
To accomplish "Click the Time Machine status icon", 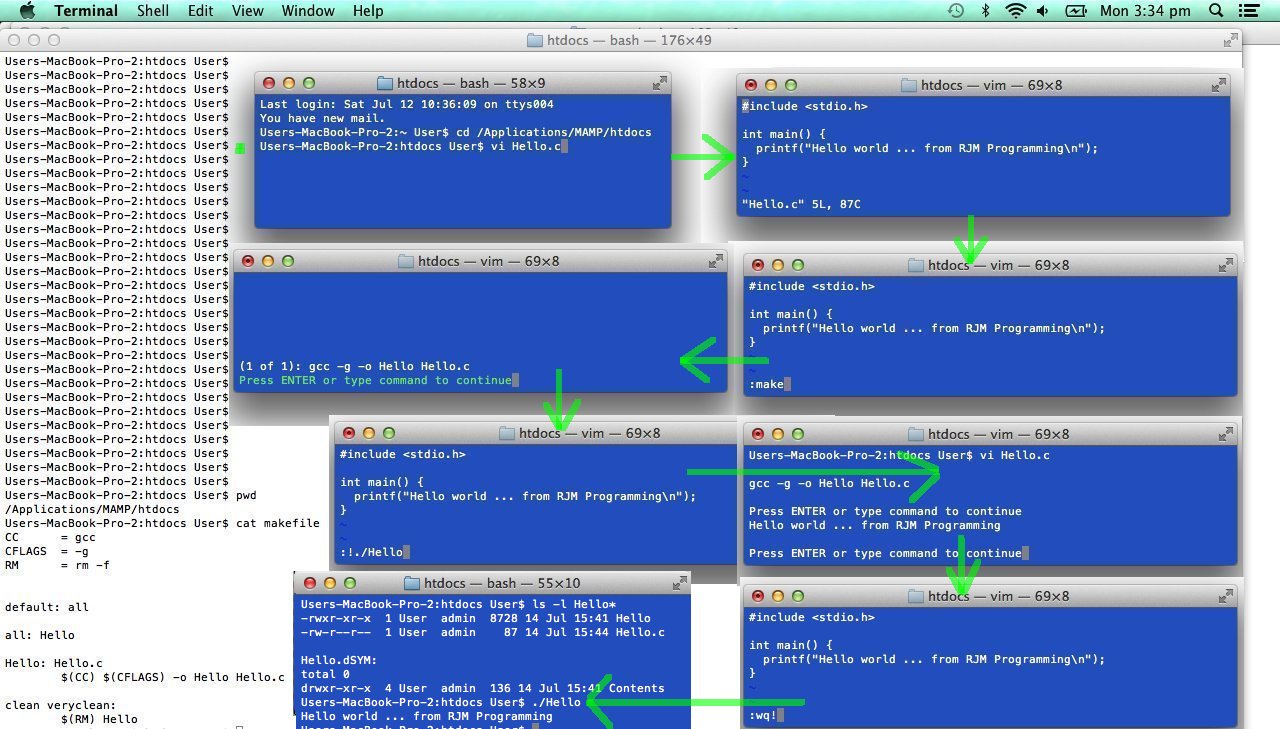I will [956, 11].
